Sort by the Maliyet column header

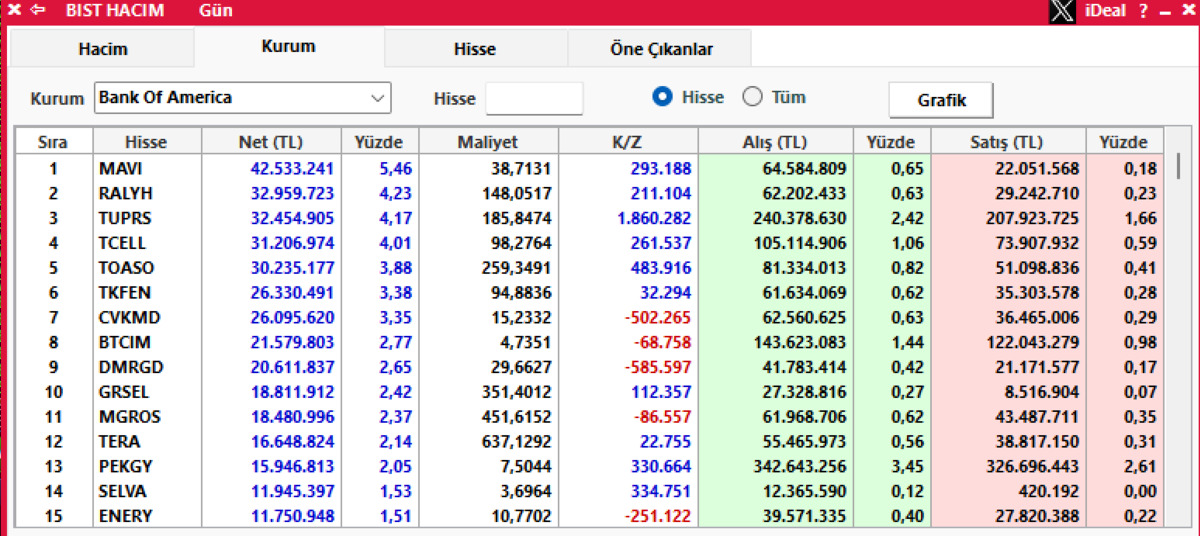click(x=489, y=142)
